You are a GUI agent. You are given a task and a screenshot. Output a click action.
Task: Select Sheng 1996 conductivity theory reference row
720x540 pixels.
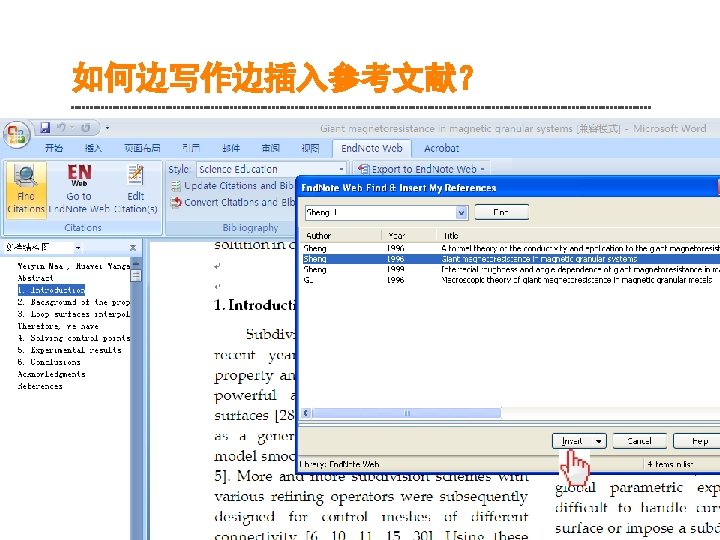point(510,248)
